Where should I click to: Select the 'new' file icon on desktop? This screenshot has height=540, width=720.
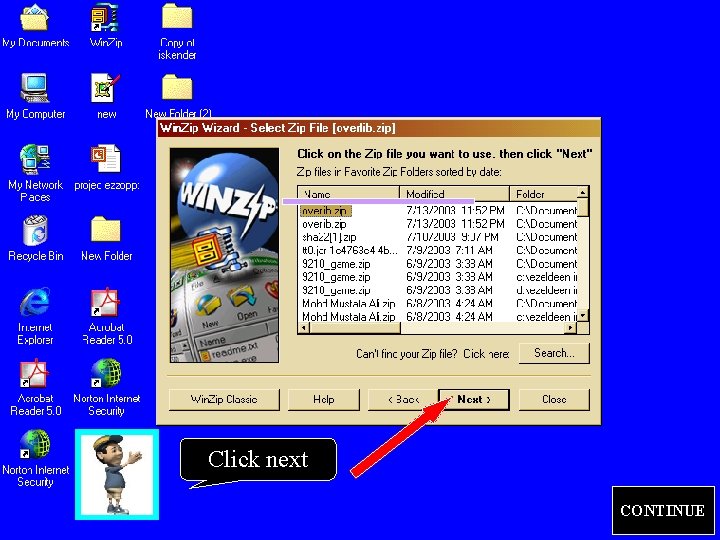tap(106, 96)
